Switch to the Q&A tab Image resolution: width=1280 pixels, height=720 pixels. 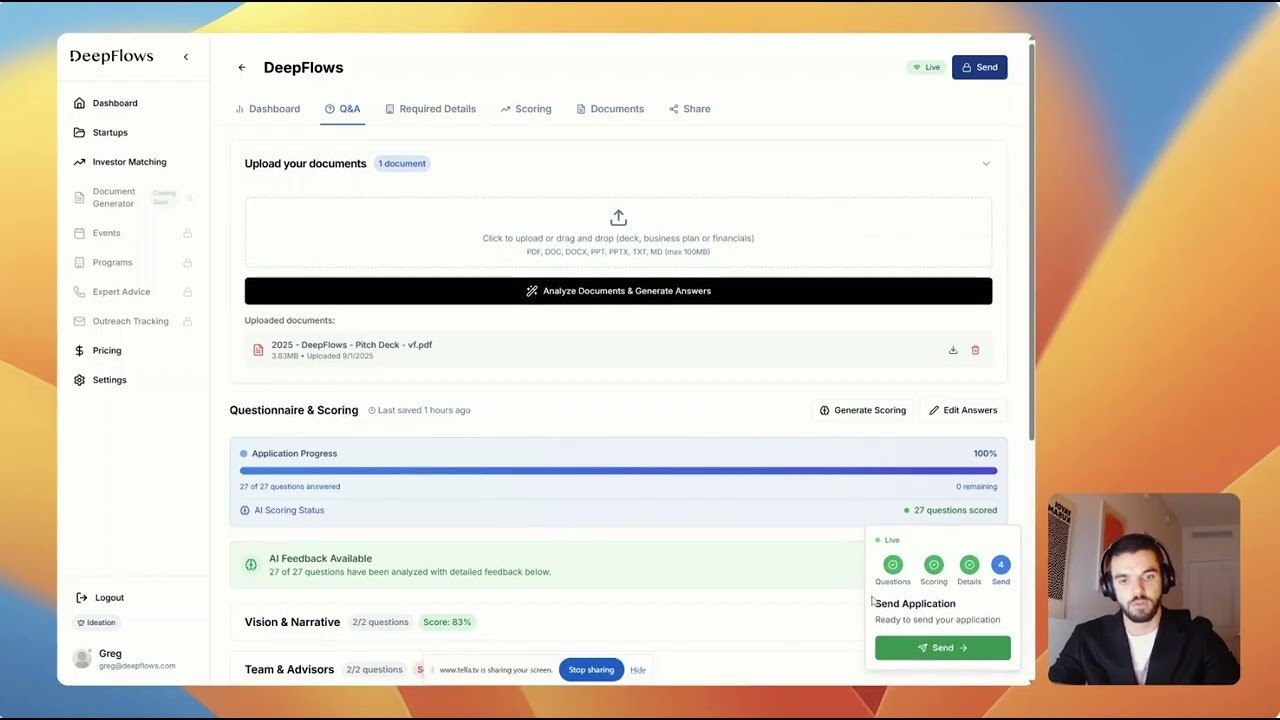[x=342, y=109]
